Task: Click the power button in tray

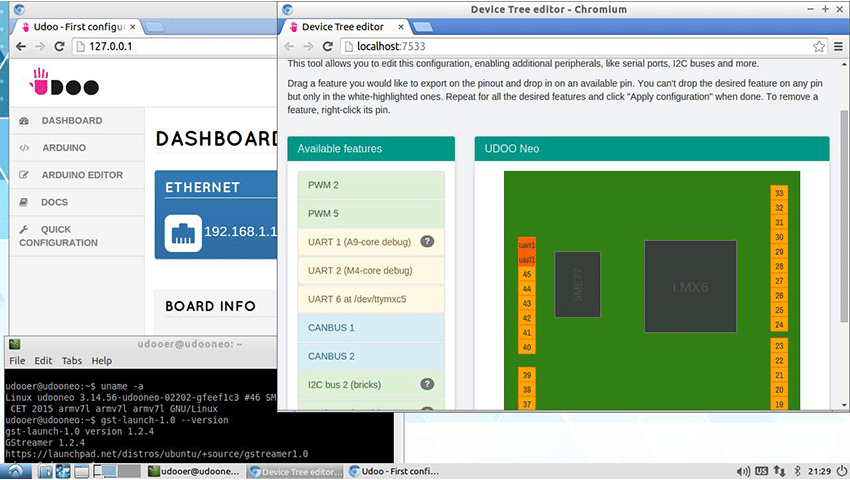Action: point(842,471)
